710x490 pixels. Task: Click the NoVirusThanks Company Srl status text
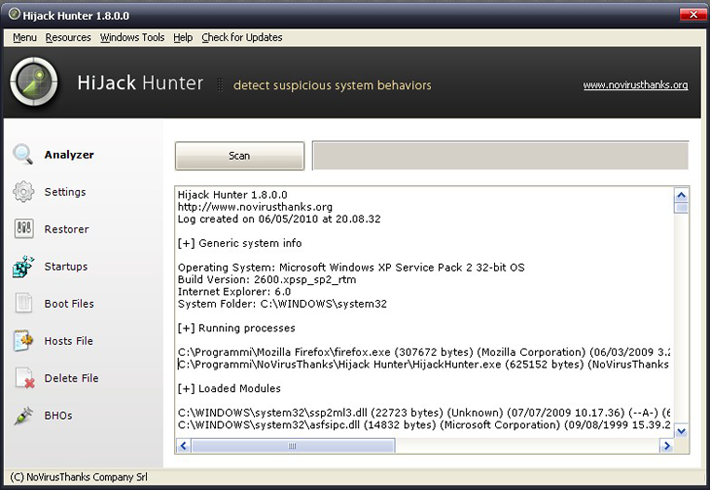coord(79,477)
